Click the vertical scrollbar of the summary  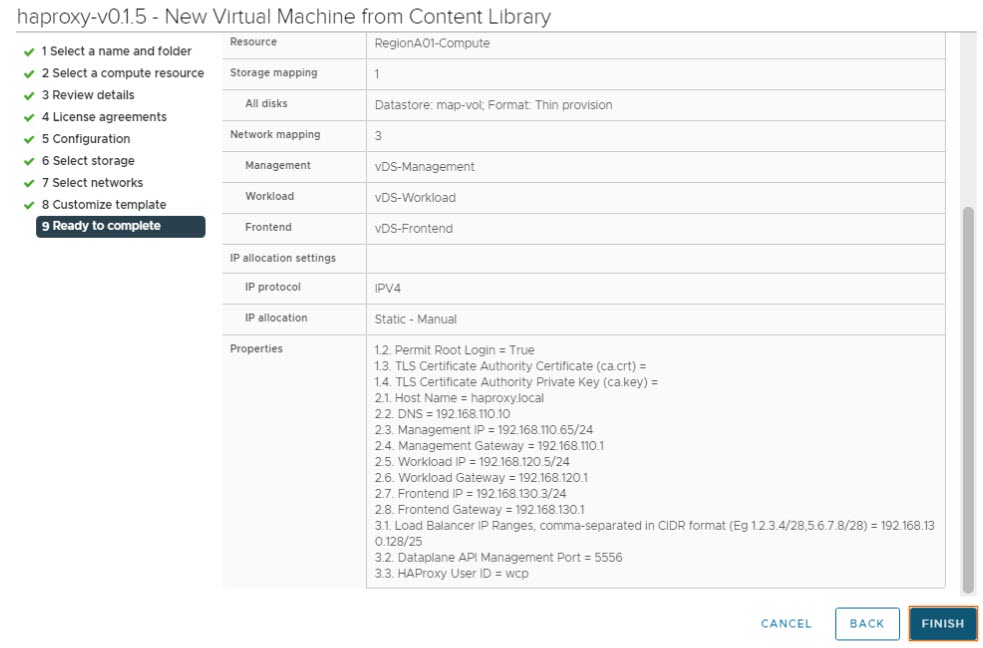[967, 400]
